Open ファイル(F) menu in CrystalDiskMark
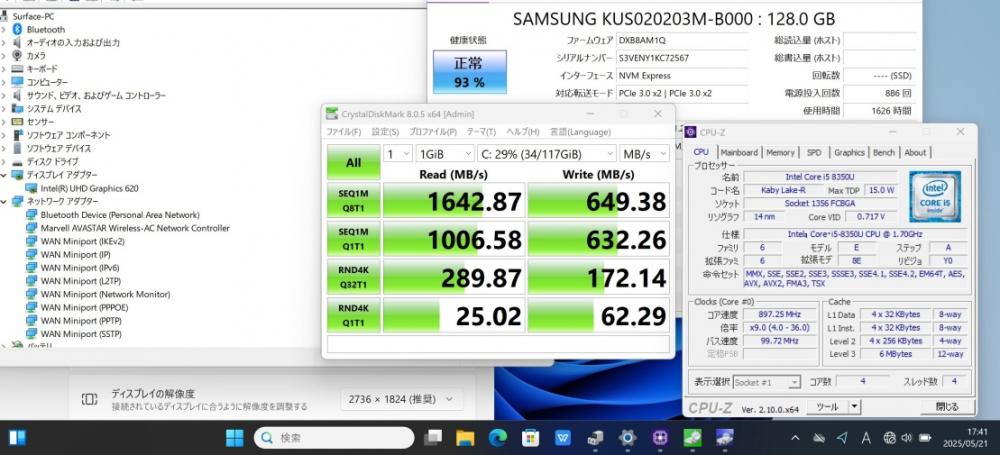 [x=344, y=132]
